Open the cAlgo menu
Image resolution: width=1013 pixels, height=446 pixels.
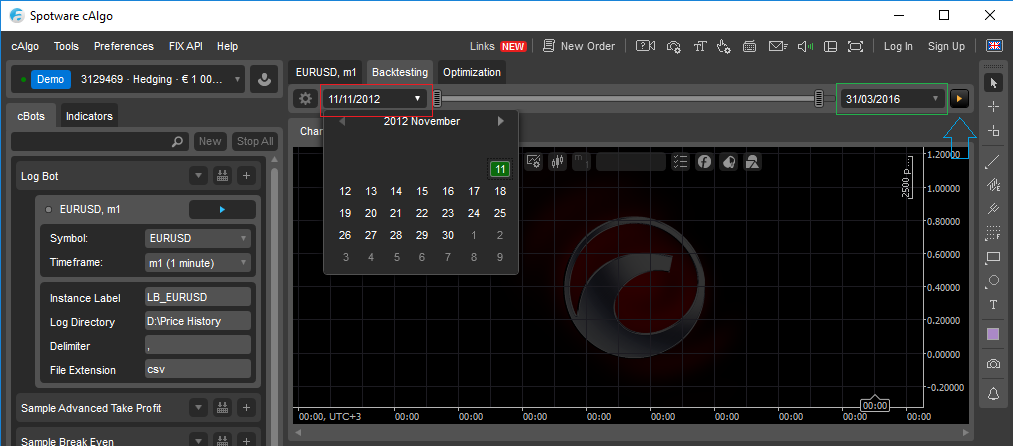point(26,46)
